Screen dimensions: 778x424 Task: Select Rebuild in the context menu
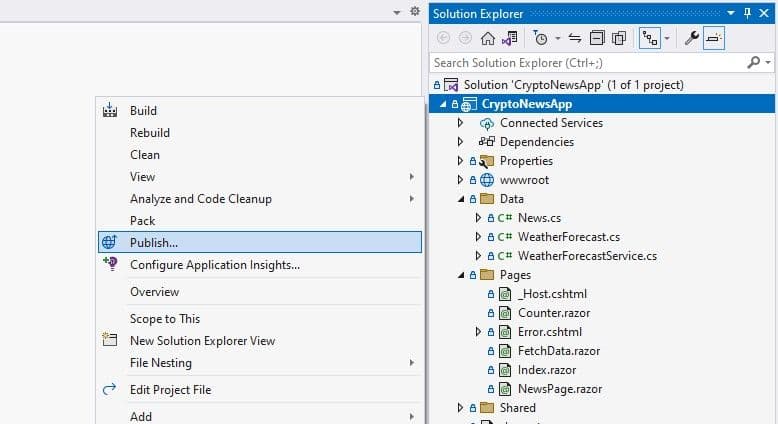click(x=150, y=133)
